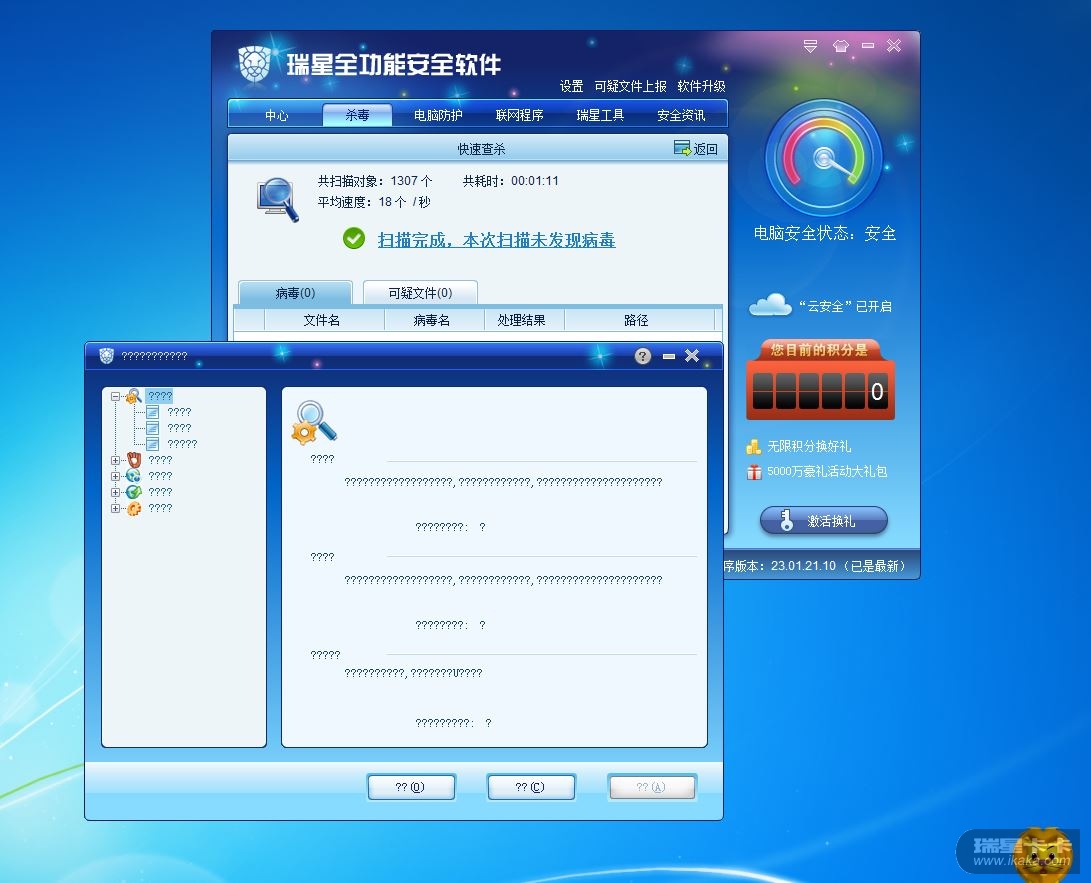The image size is (1091, 883).
Task: Click the computer magnifier scan icon in 快速查杀 panel
Action: pyautogui.click(x=278, y=200)
